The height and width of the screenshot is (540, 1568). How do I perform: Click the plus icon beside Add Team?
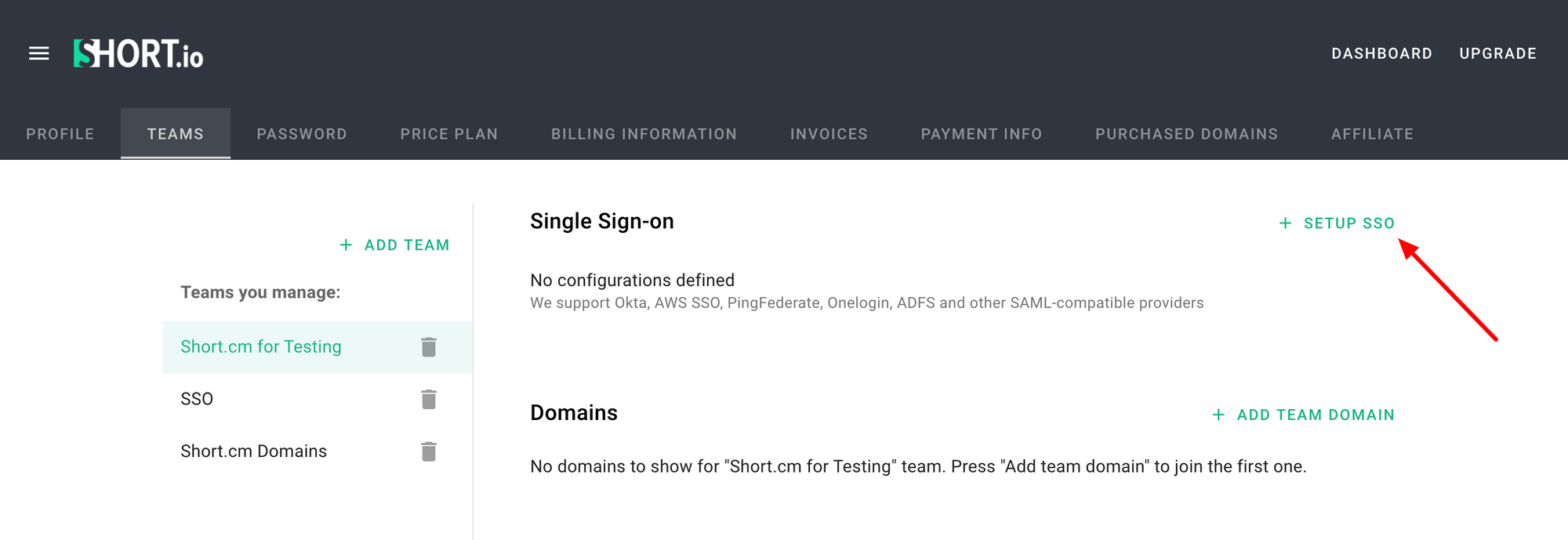pyautogui.click(x=346, y=245)
